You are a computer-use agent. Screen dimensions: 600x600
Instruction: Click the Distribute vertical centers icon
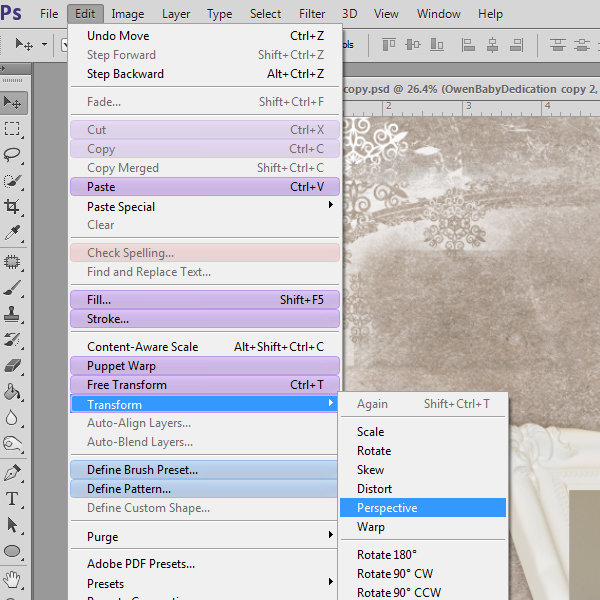click(x=582, y=45)
